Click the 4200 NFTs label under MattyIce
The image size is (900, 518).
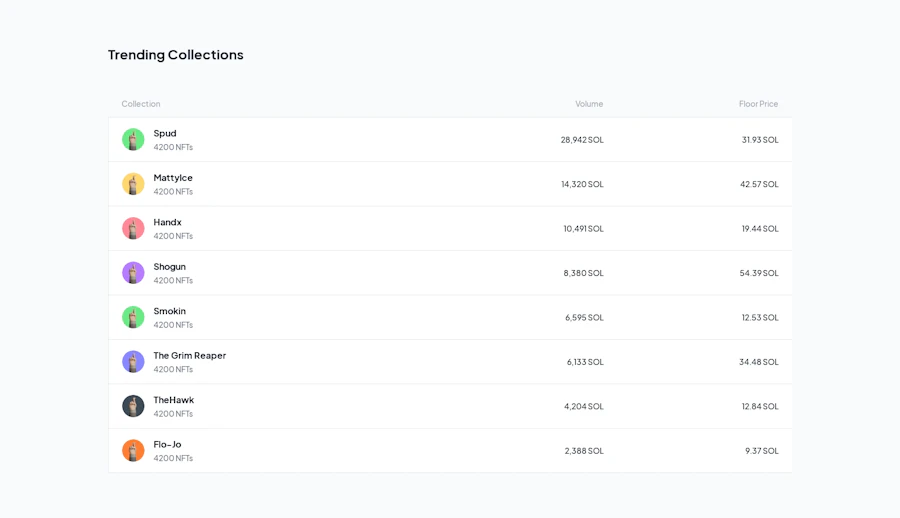(173, 192)
